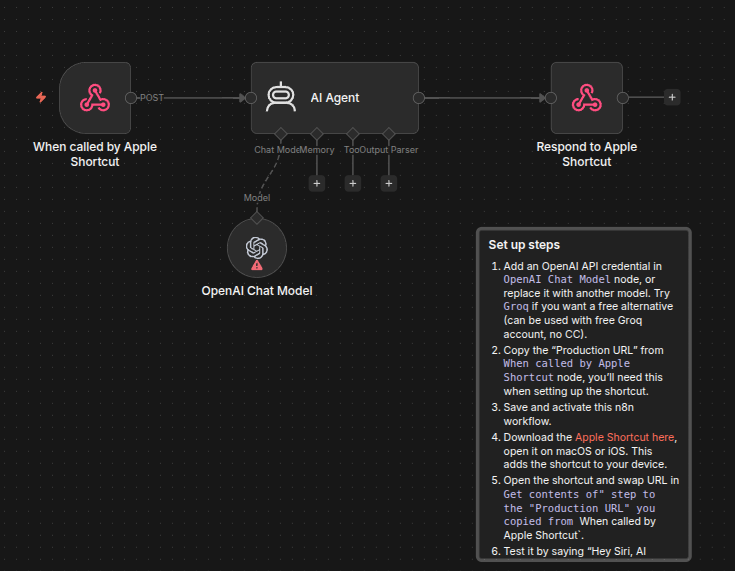Click the AI Agent input connector circle
This screenshot has height=571, width=735.
coord(251,98)
